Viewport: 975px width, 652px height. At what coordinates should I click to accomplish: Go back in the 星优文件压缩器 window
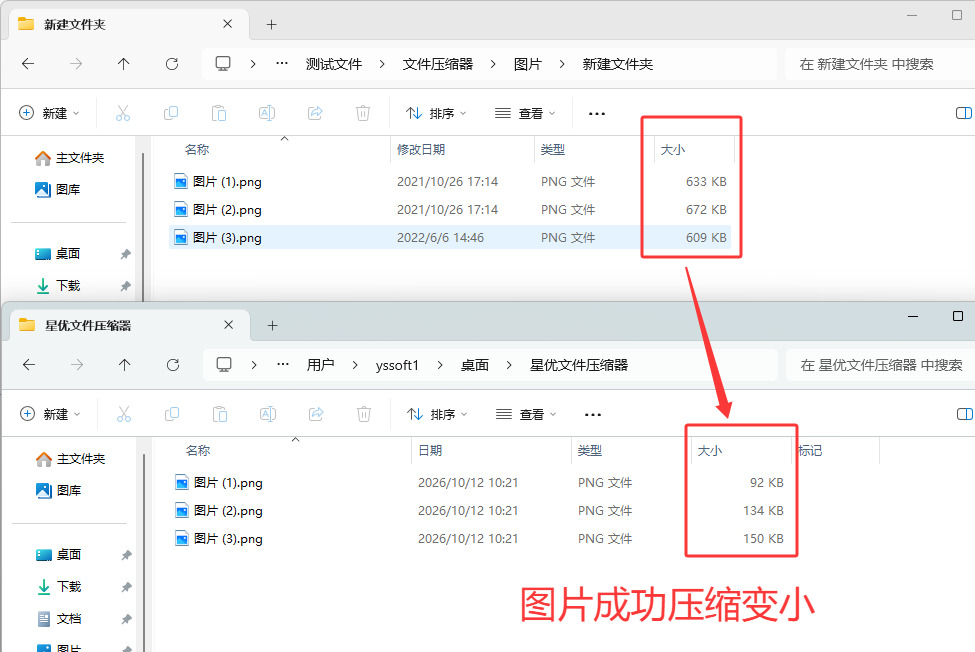(x=29, y=365)
